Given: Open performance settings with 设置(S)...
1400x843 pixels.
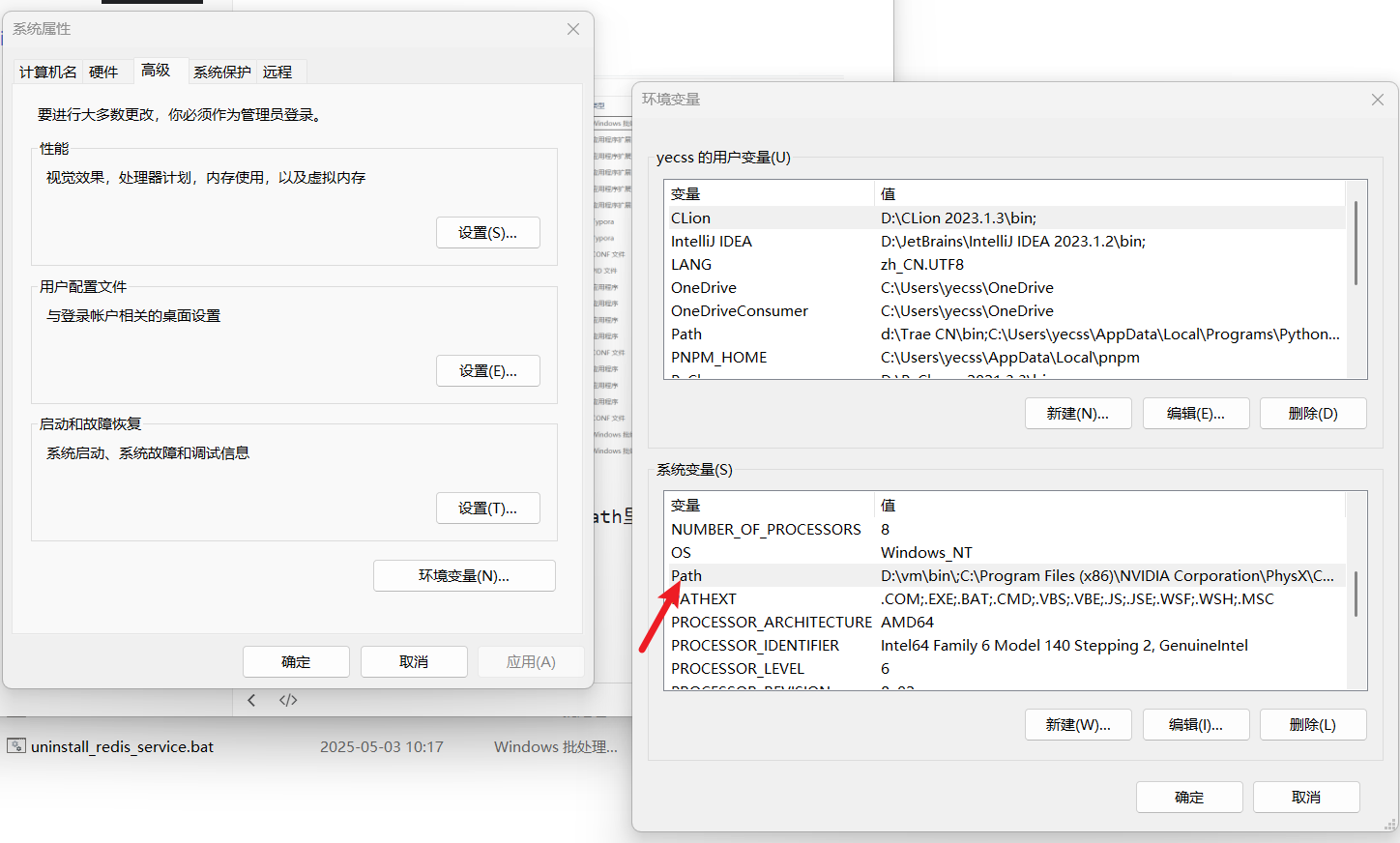Looking at the screenshot, I should [x=488, y=233].
